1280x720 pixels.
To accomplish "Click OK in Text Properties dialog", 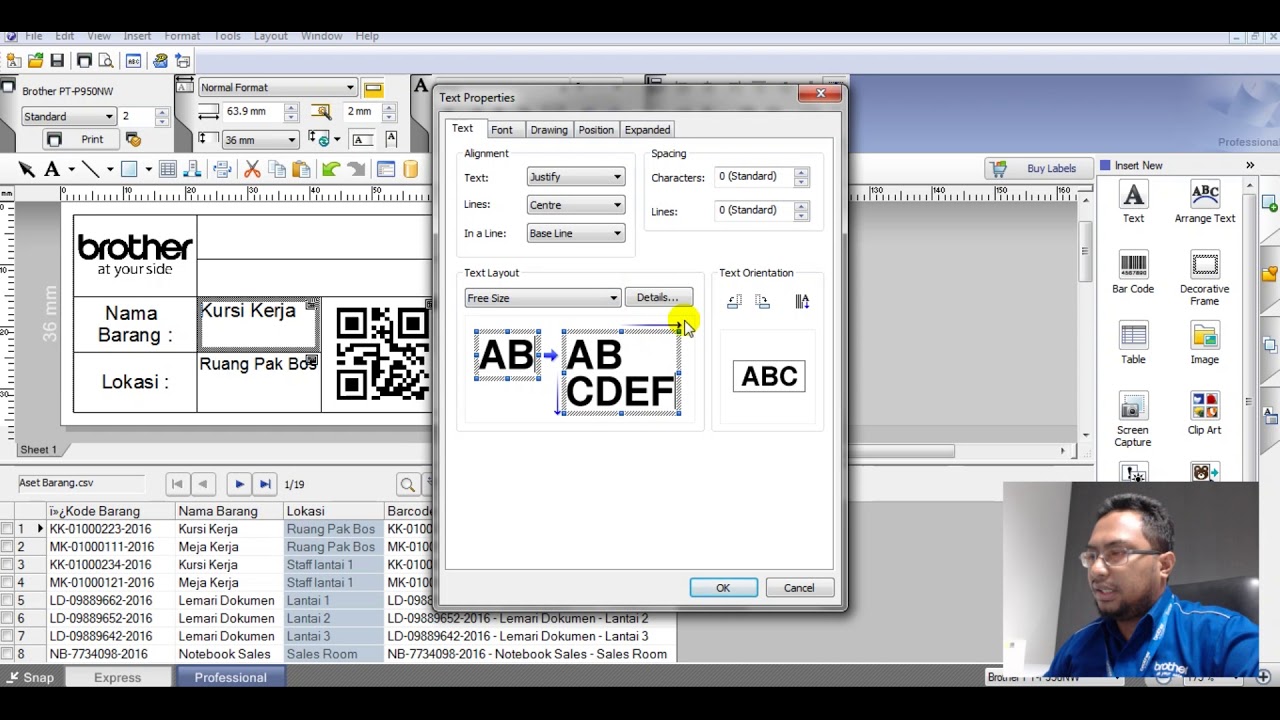I will [x=723, y=588].
